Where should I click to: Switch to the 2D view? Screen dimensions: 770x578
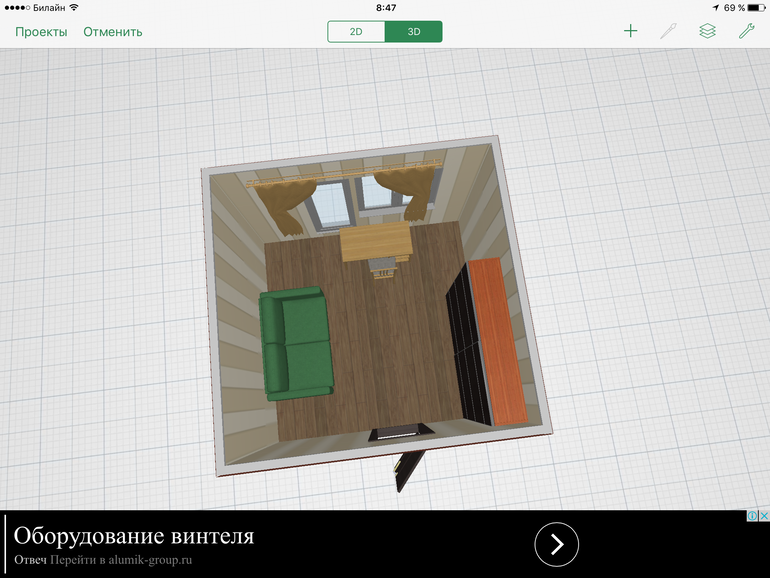tap(356, 31)
